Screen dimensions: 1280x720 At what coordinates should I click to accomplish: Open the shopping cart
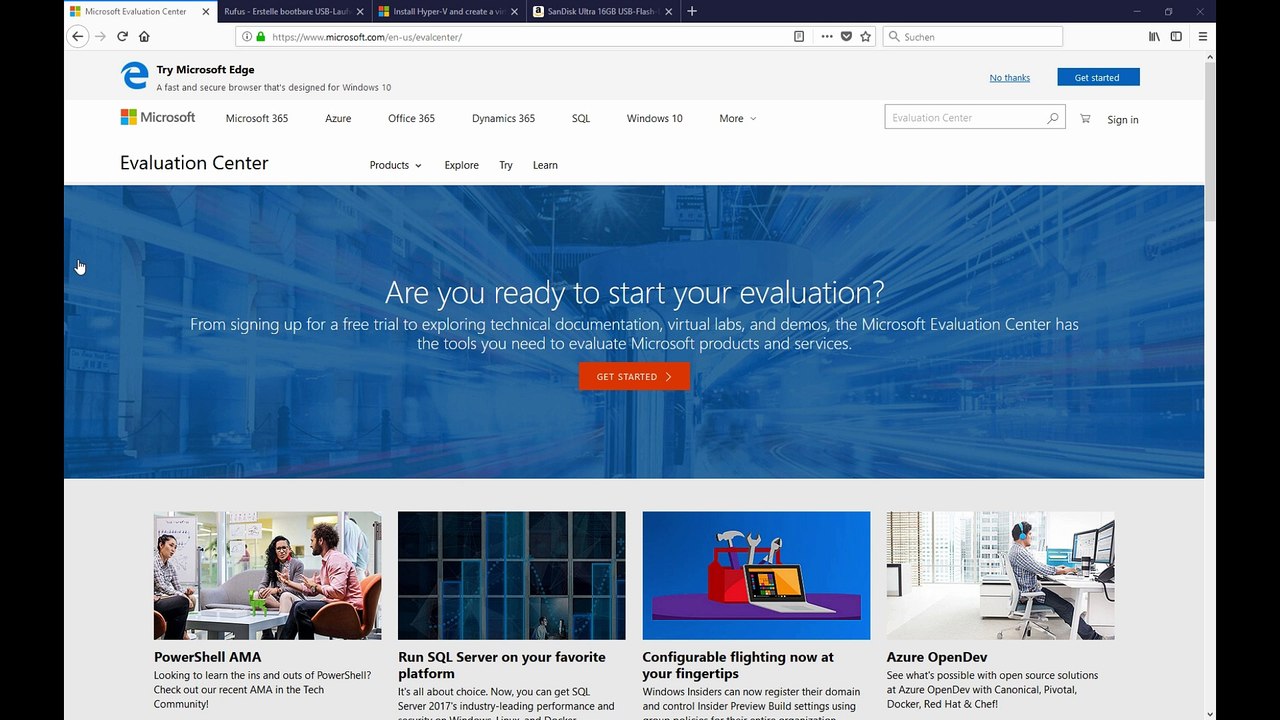(x=1085, y=118)
